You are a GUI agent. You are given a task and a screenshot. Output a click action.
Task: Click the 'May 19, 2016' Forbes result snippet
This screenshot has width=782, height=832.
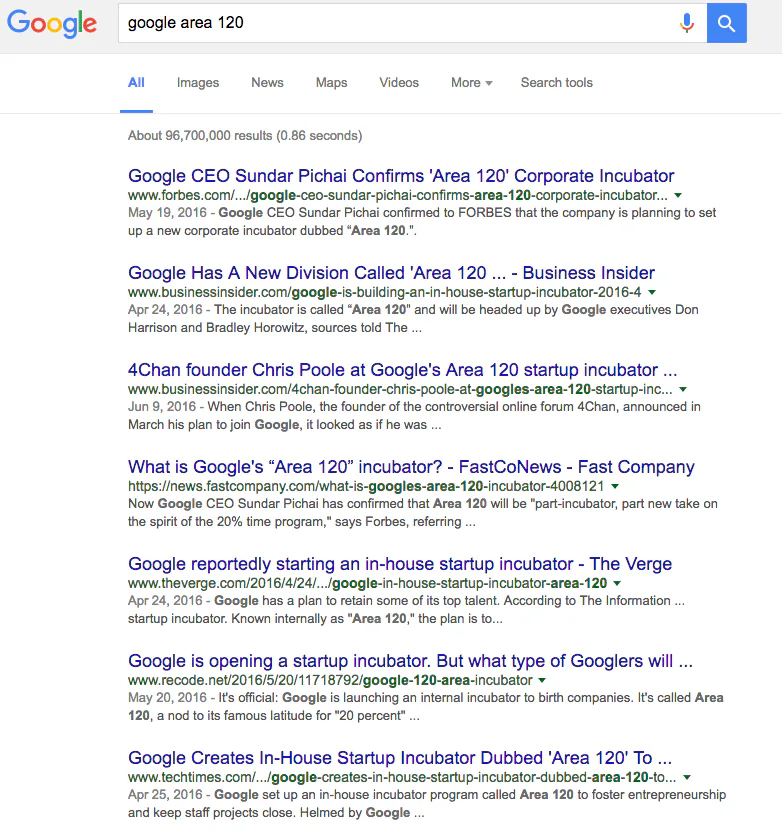click(x=422, y=222)
